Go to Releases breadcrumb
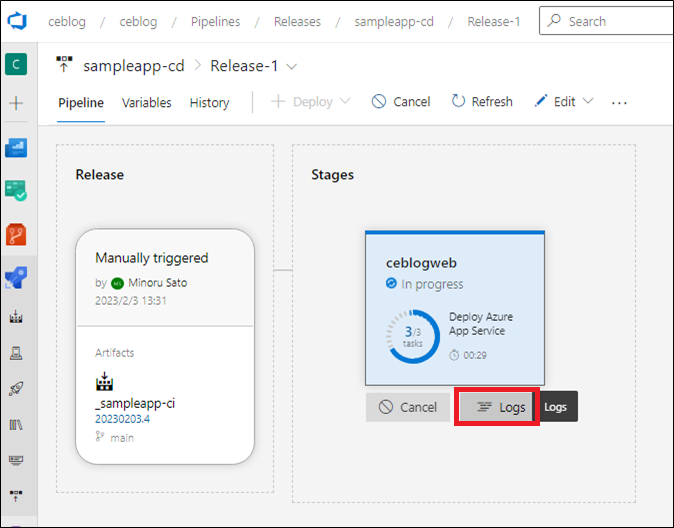Viewport: 674px width, 528px height. click(297, 21)
